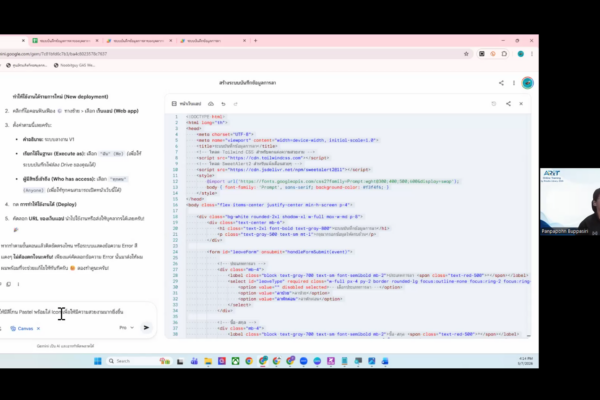This screenshot has width=600, height=400.
Task: Send the prompt with the arrow button
Action: click(146, 328)
